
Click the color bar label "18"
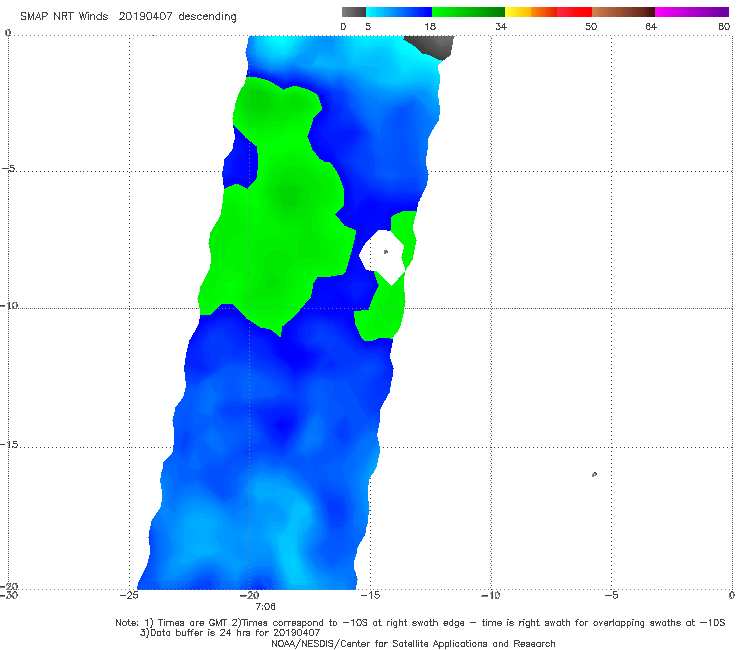(430, 27)
